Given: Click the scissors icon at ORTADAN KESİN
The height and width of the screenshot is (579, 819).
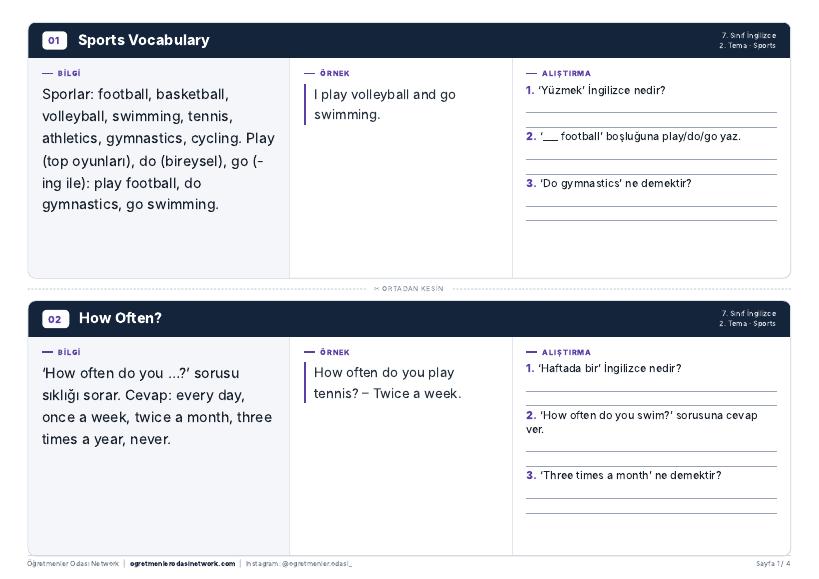Looking at the screenshot, I should click(376, 289).
